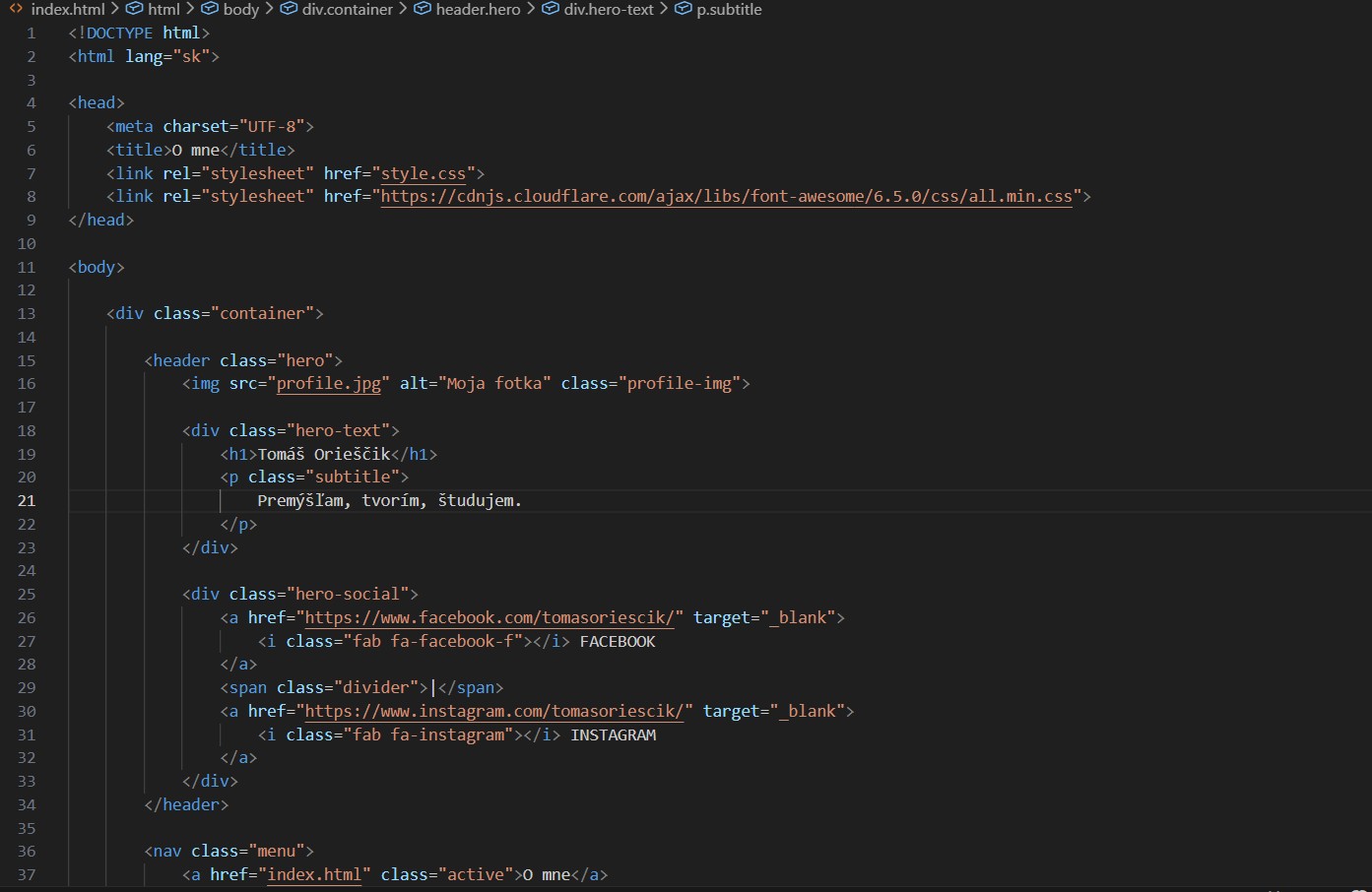Click the symbol icon before header.hero breadcrumb
Screen dimensions: 1372x892
pos(422,9)
